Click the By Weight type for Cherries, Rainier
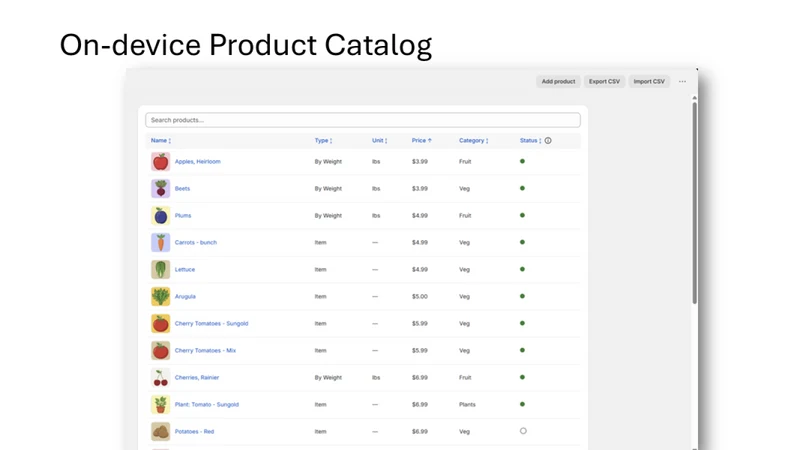The image size is (800, 450). click(328, 378)
